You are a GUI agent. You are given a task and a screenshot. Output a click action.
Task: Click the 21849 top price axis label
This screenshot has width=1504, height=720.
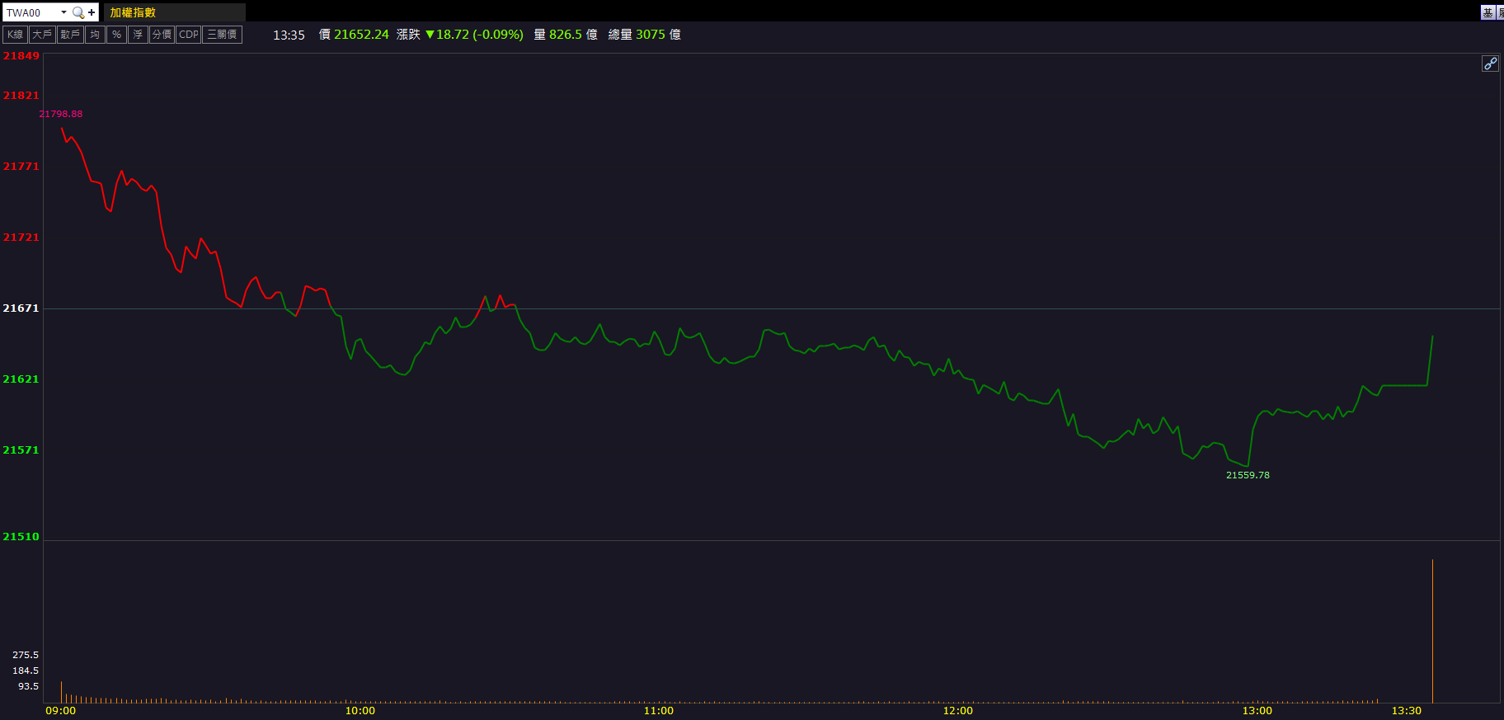pyautogui.click(x=21, y=56)
